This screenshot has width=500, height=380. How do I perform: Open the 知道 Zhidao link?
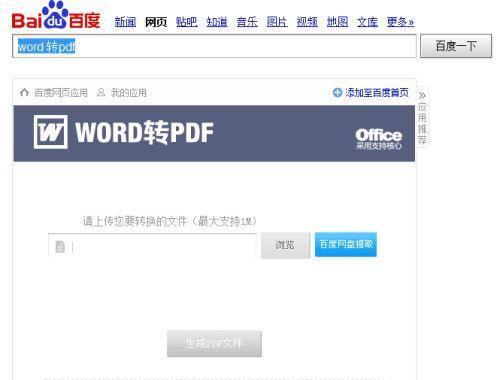217,22
